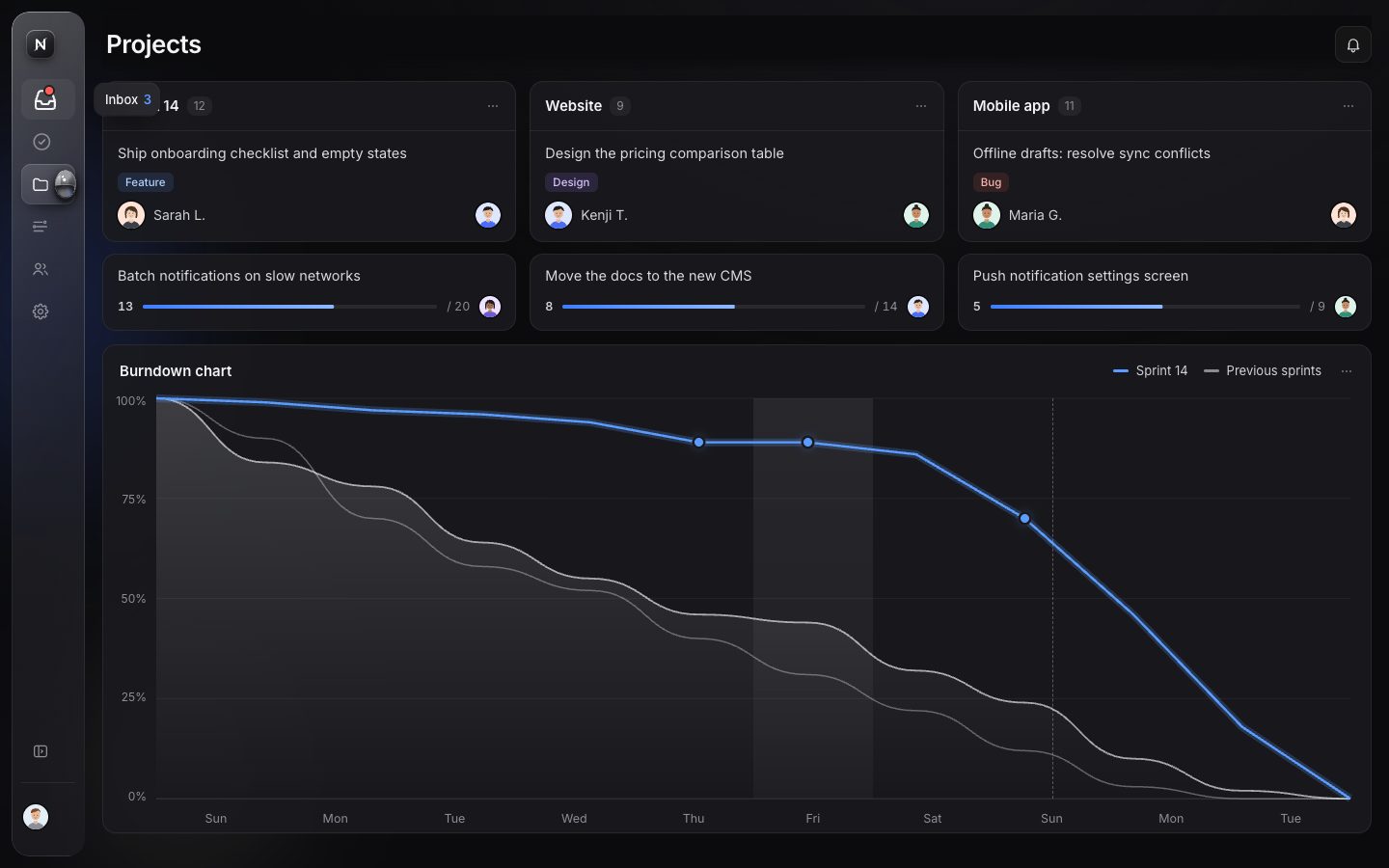Open the more options menu for the Website column
Image resolution: width=1389 pixels, height=868 pixels.
coord(921,106)
